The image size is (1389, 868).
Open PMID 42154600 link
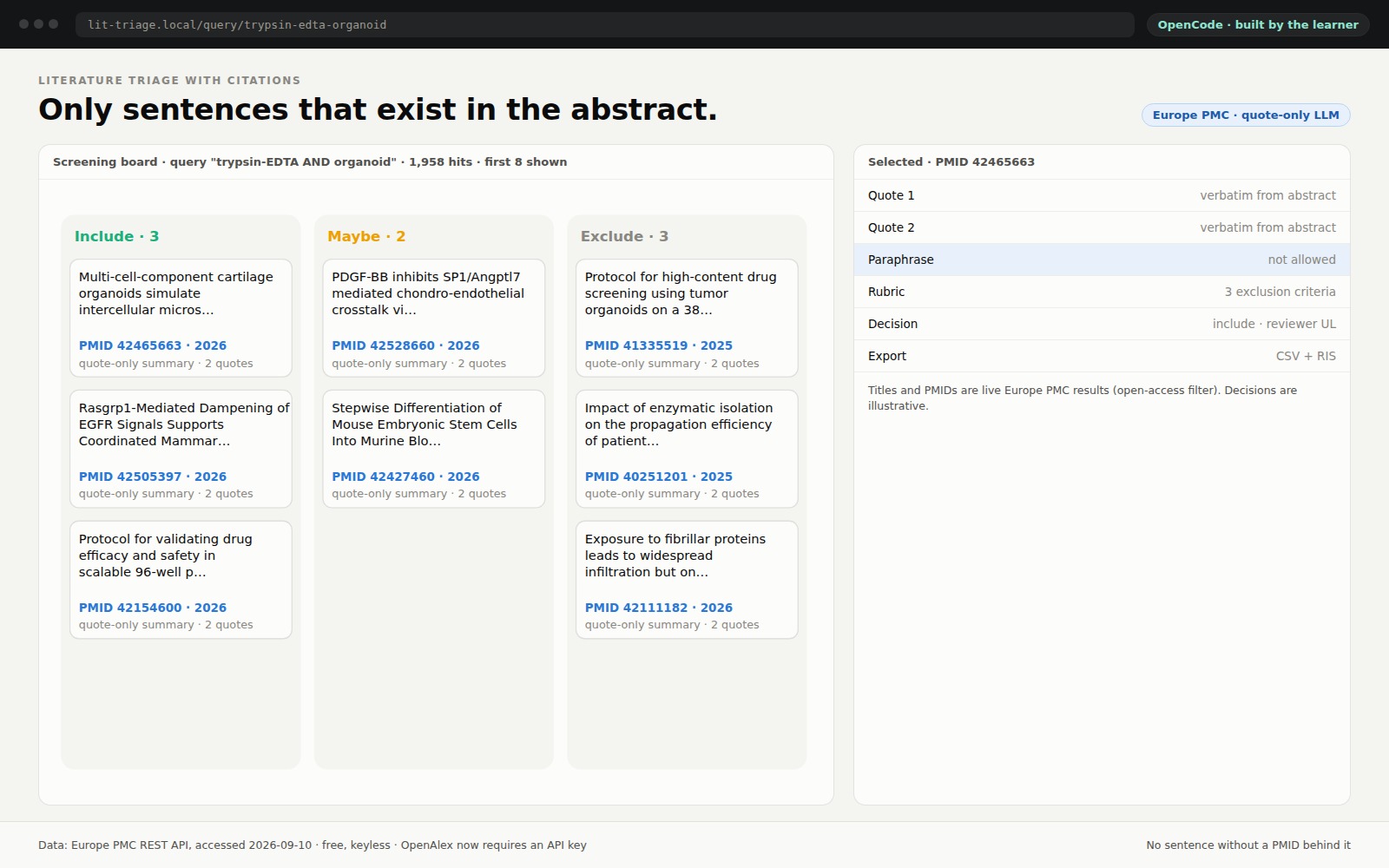click(153, 608)
